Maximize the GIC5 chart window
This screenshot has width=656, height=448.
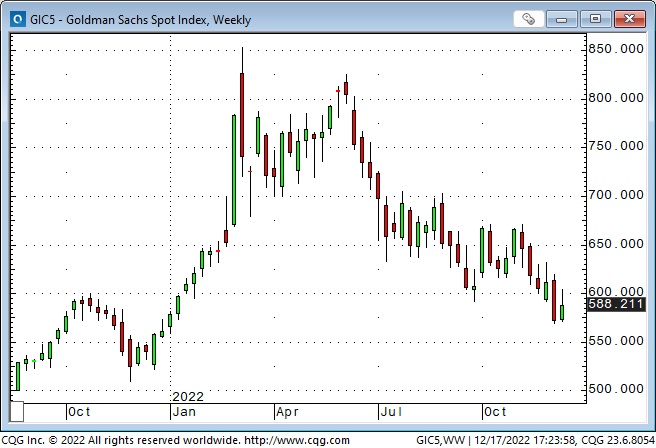point(595,19)
